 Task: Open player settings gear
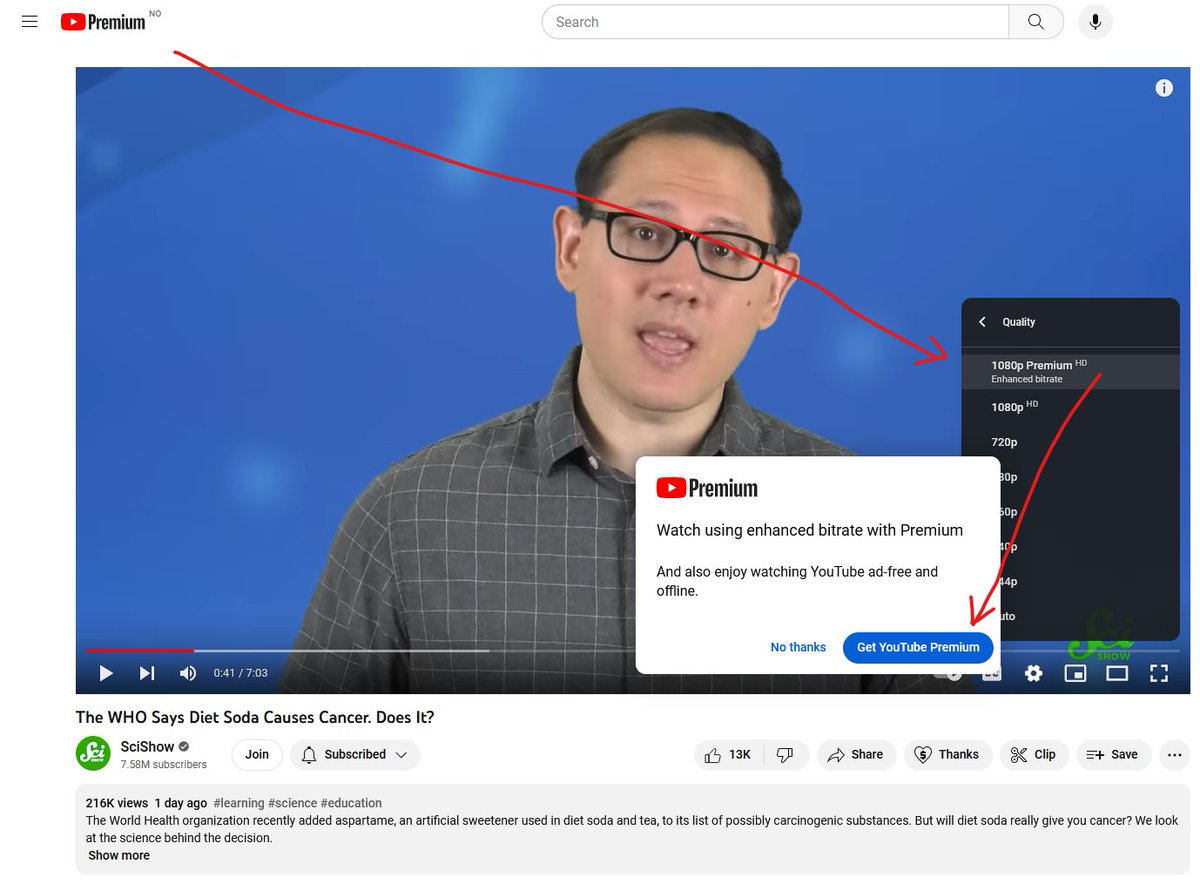pyautogui.click(x=1033, y=673)
